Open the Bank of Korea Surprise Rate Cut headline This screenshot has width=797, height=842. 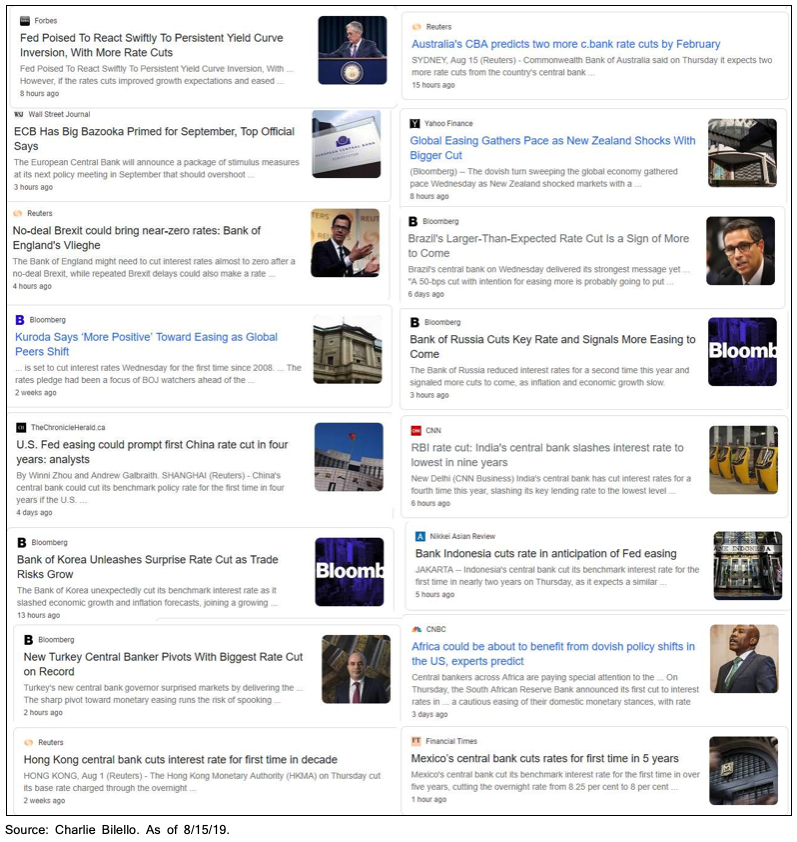(147, 567)
